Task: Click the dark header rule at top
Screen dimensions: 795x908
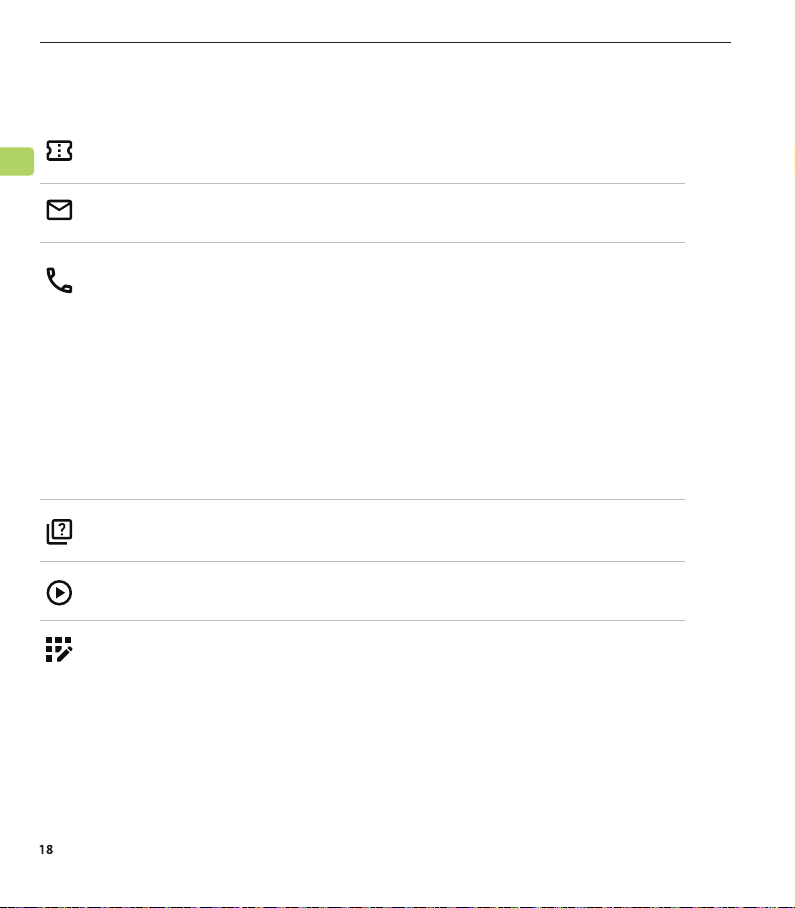Action: (385, 42)
